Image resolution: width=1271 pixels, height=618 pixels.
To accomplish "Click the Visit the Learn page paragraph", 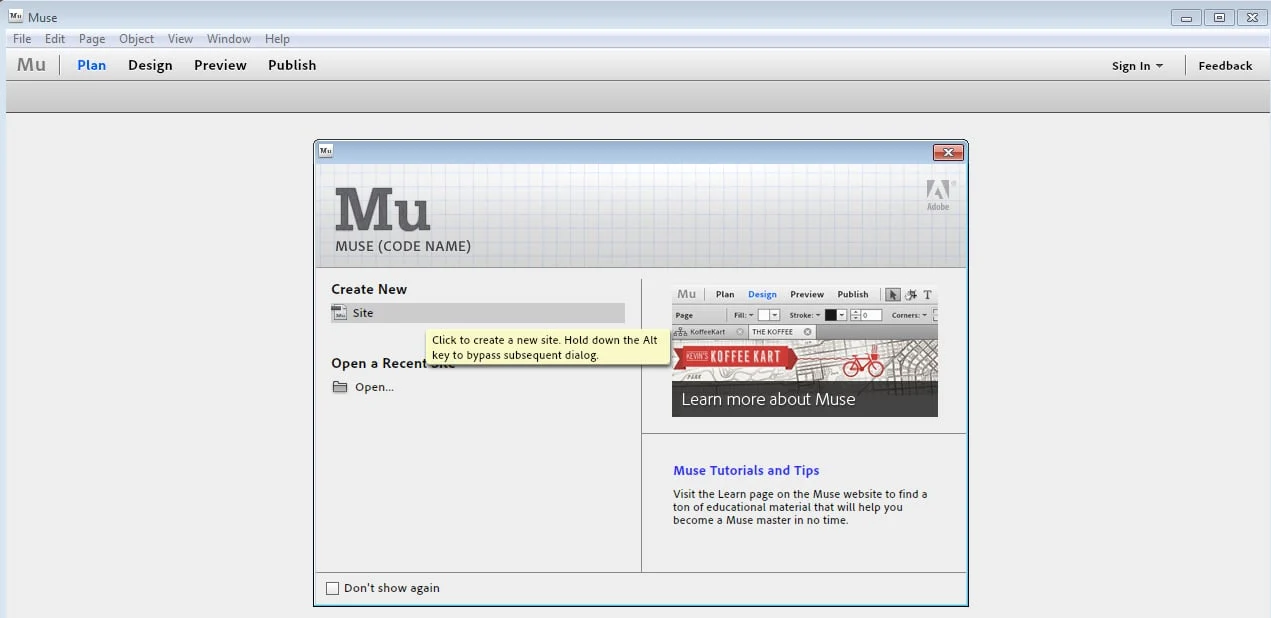I will 800,507.
